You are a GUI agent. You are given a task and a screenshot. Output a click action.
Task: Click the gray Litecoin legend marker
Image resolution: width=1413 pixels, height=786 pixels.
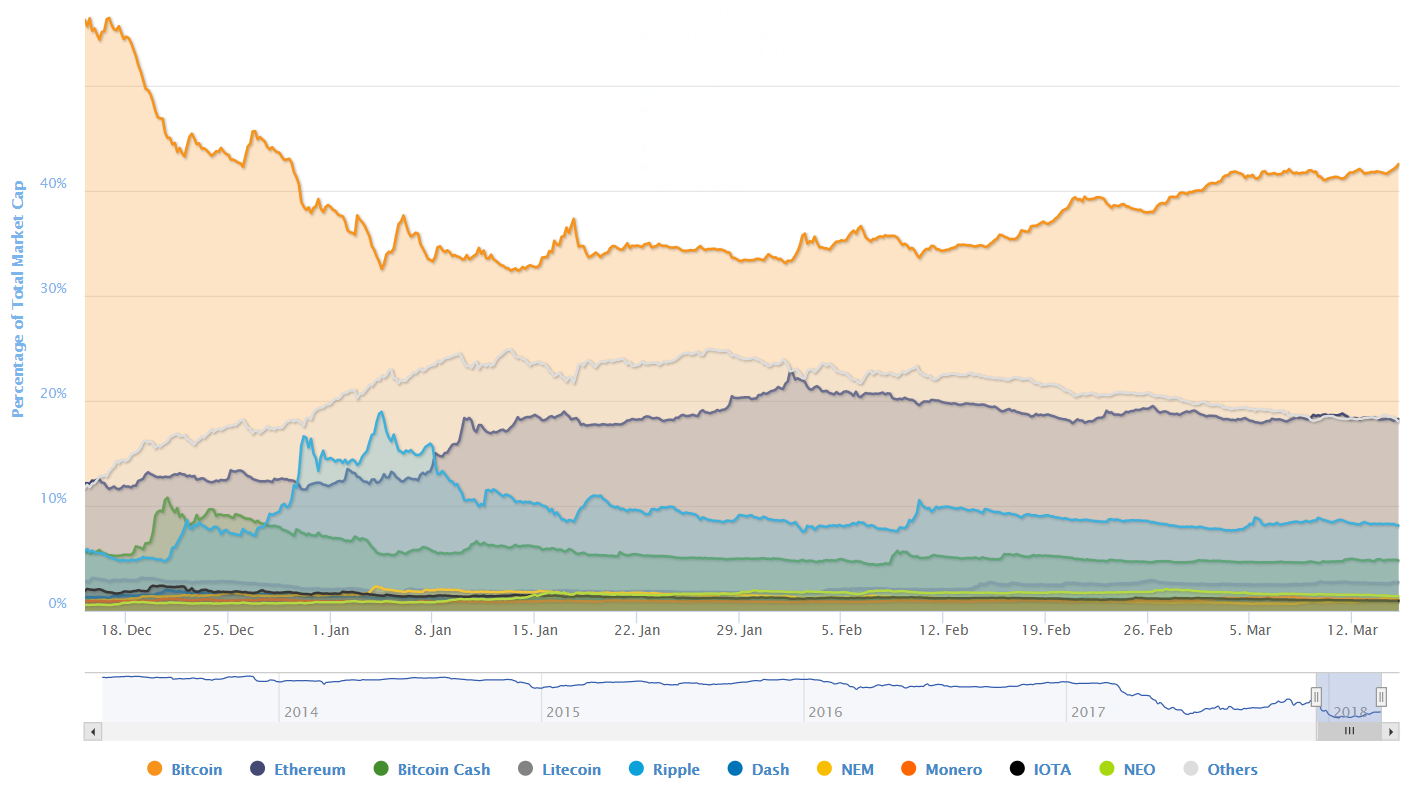coord(525,769)
